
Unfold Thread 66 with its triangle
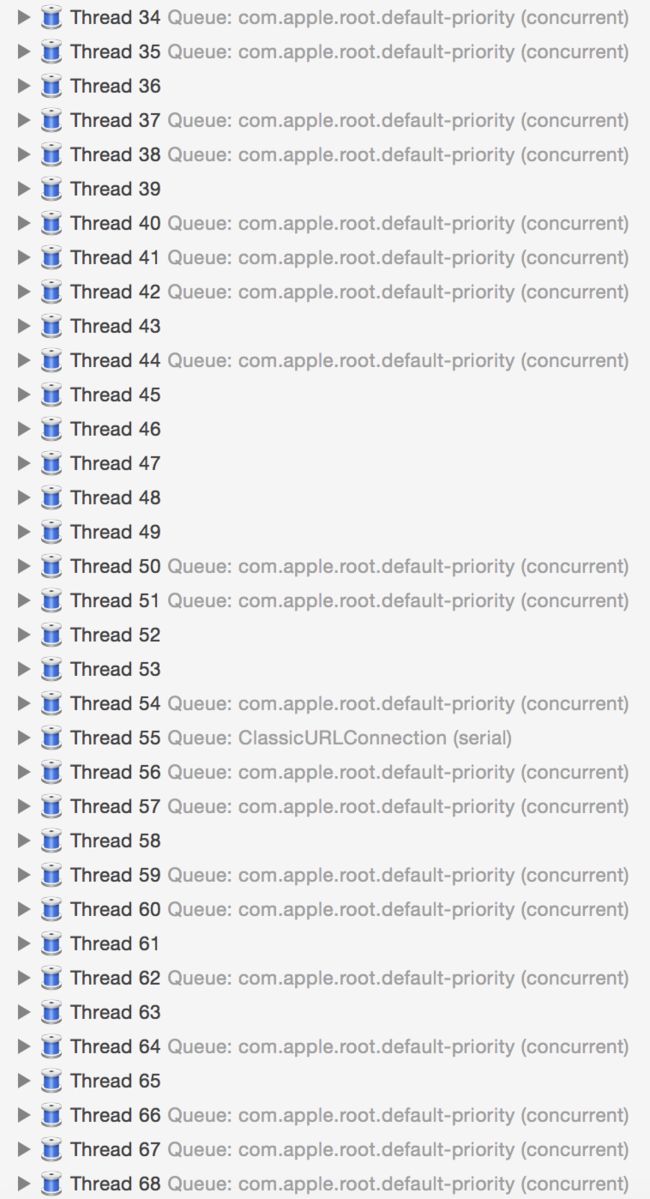coord(24,1115)
